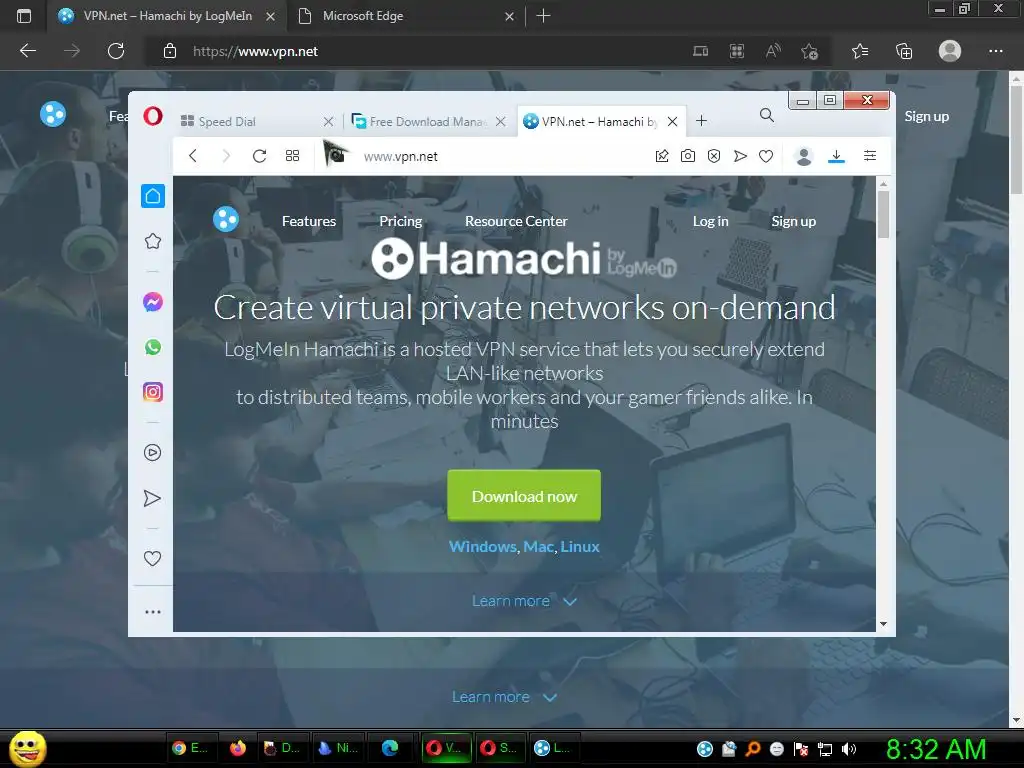Open Opera My Flow send icon in address bar
The width and height of the screenshot is (1024, 768).
pos(740,155)
